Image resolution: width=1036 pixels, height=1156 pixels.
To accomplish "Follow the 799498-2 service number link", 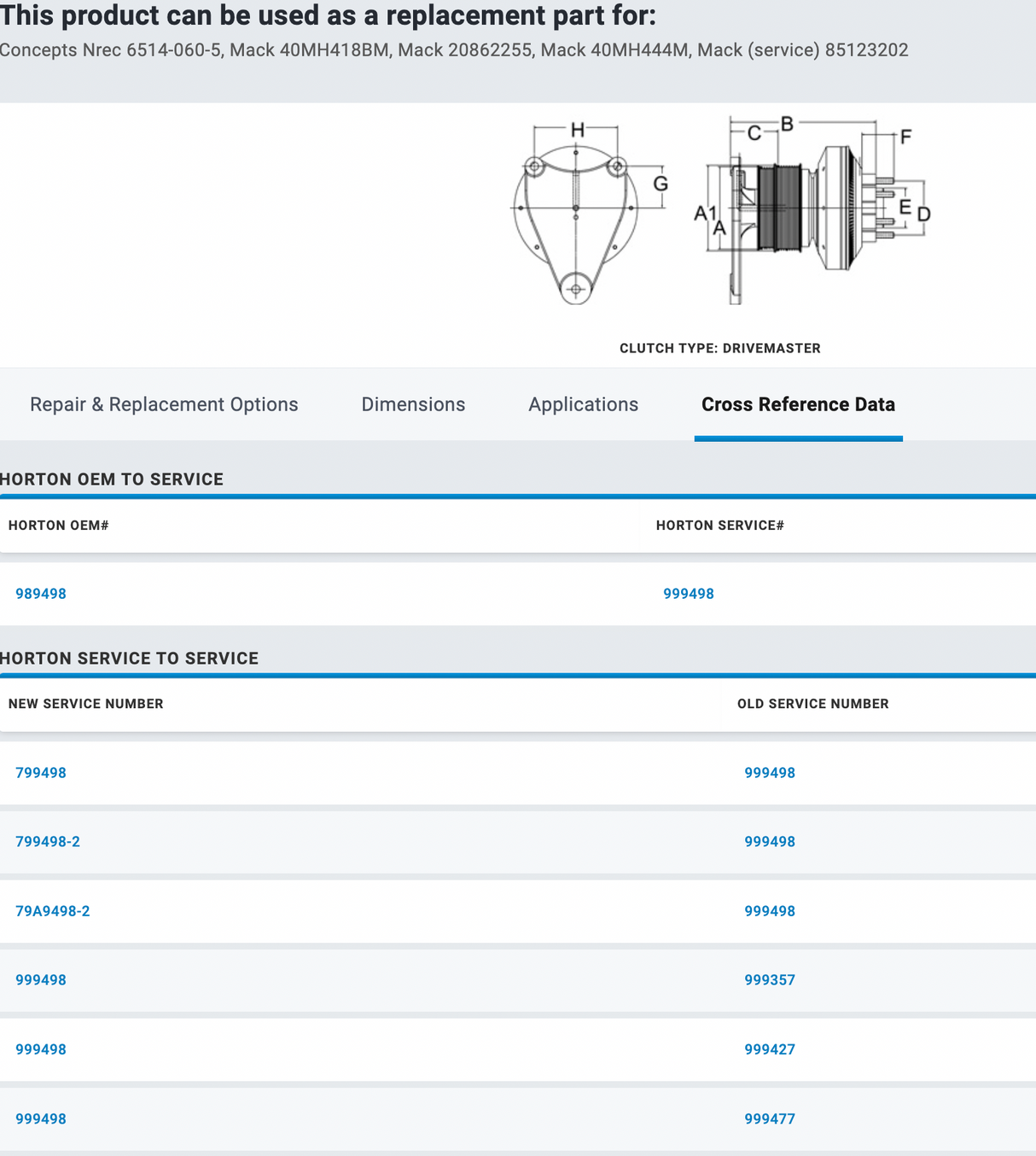I will pos(48,842).
